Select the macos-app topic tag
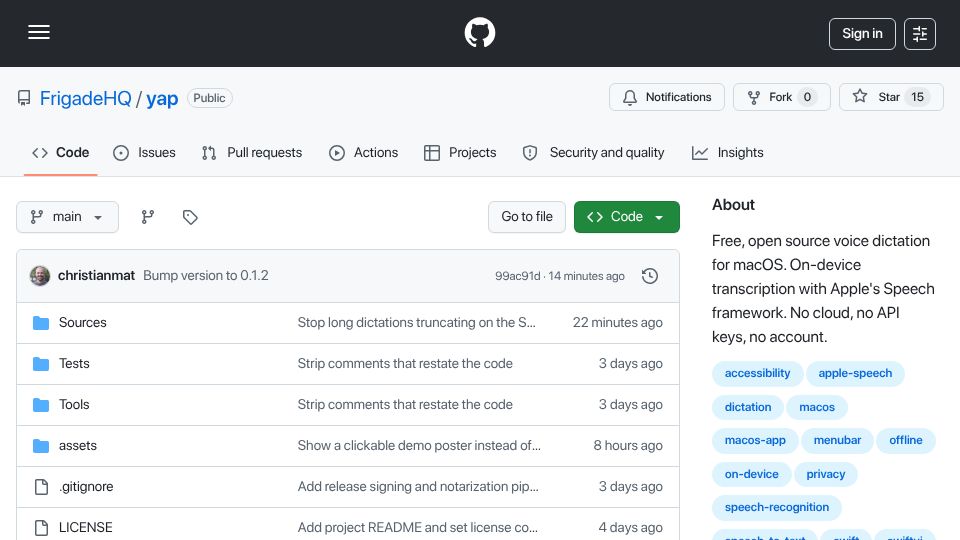 point(755,440)
